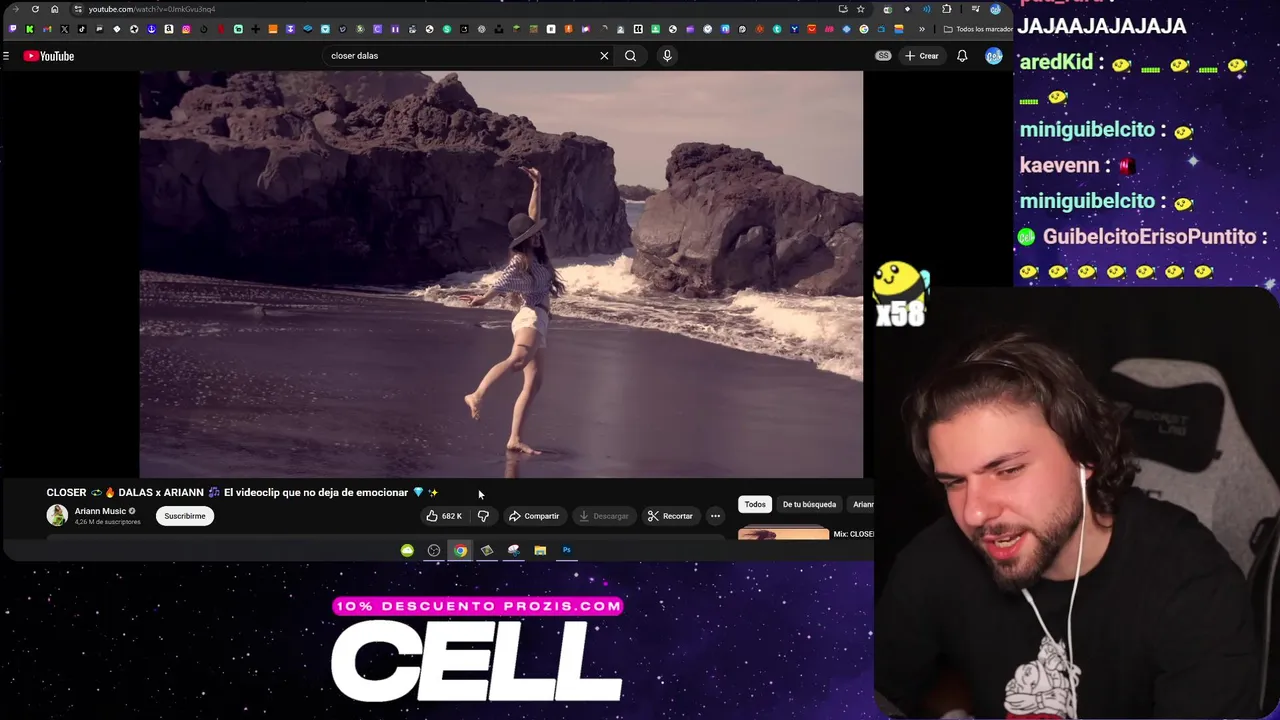Click the '4,26 M de suscriptores' text
1280x720 pixels.
[107, 522]
